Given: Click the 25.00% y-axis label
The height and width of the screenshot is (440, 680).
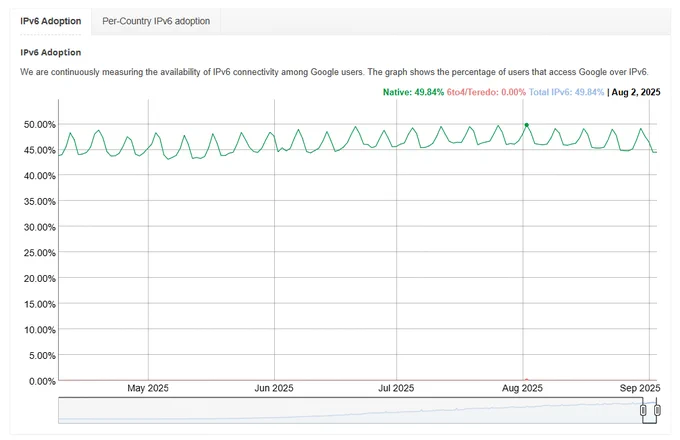Looking at the screenshot, I should coord(39,253).
